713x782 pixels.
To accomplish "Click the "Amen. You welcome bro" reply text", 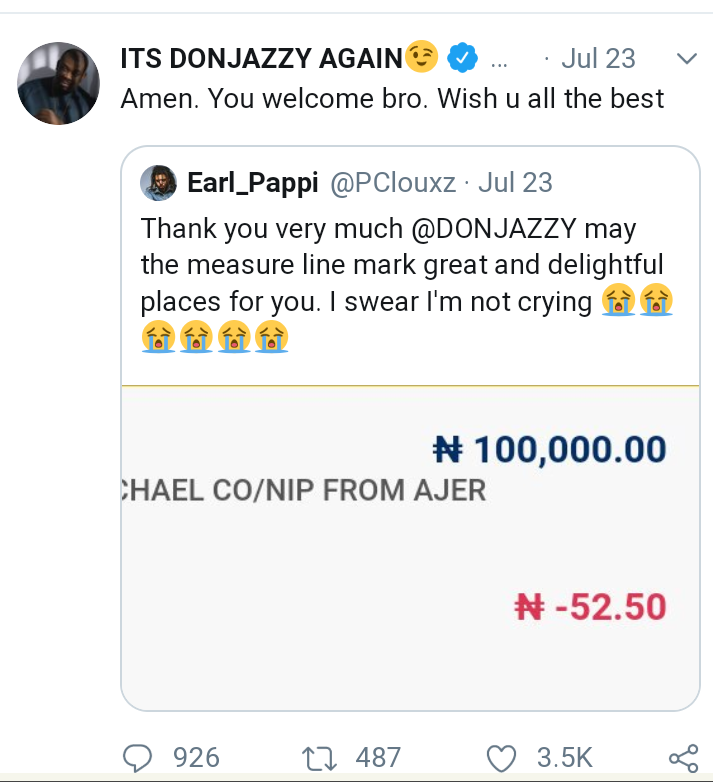I will click(x=392, y=99).
